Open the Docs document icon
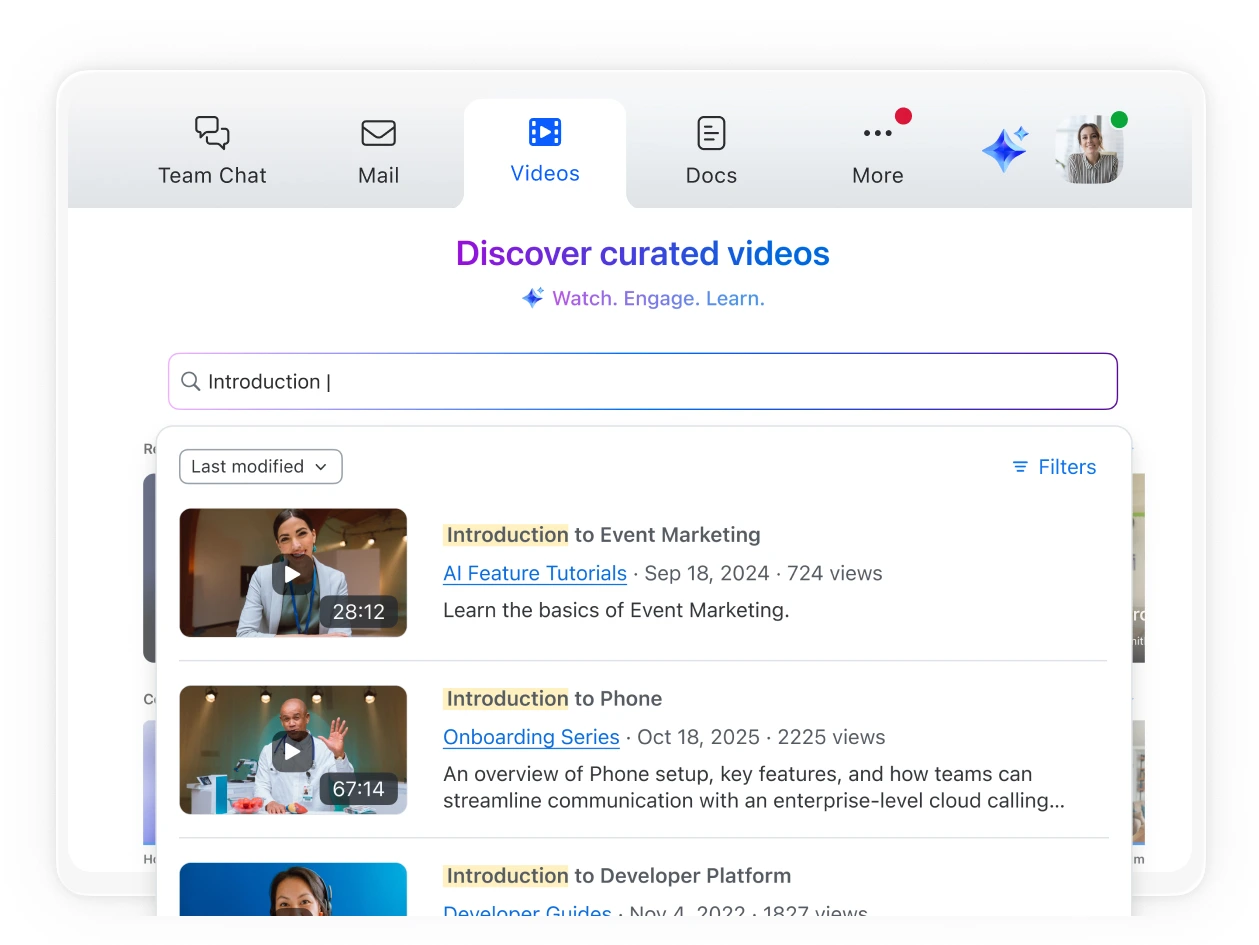The image size is (1259, 945). [711, 133]
